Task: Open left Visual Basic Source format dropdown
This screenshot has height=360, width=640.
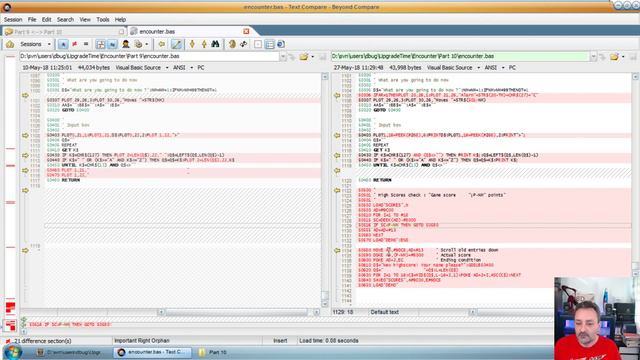Action: (142, 68)
